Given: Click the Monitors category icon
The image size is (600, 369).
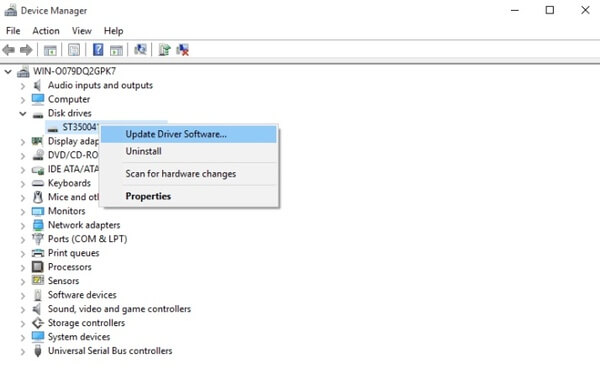Looking at the screenshot, I should [x=38, y=211].
